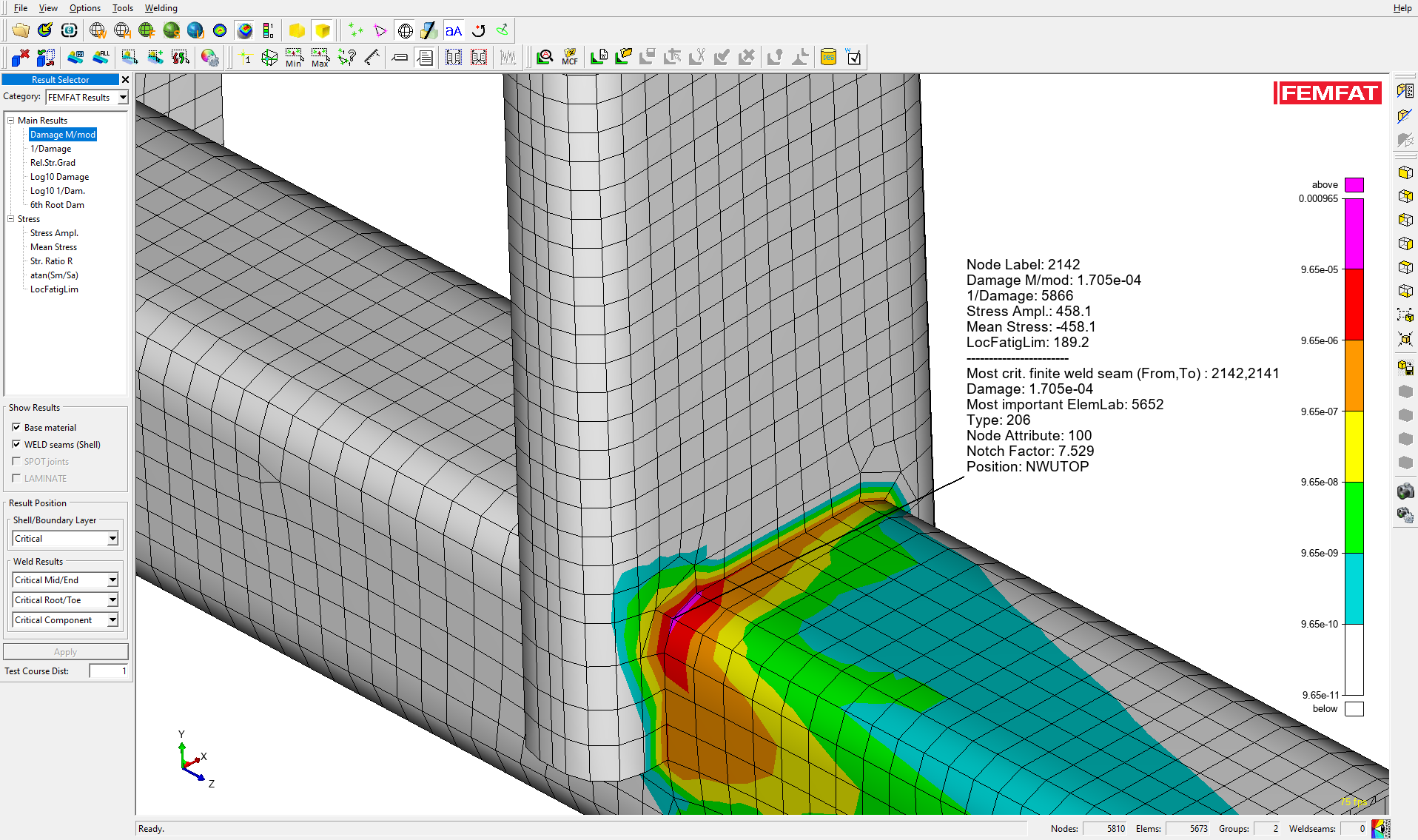The image size is (1418, 840).
Task: Click the disabled SPOT joints checkbox
Action: tap(16, 461)
